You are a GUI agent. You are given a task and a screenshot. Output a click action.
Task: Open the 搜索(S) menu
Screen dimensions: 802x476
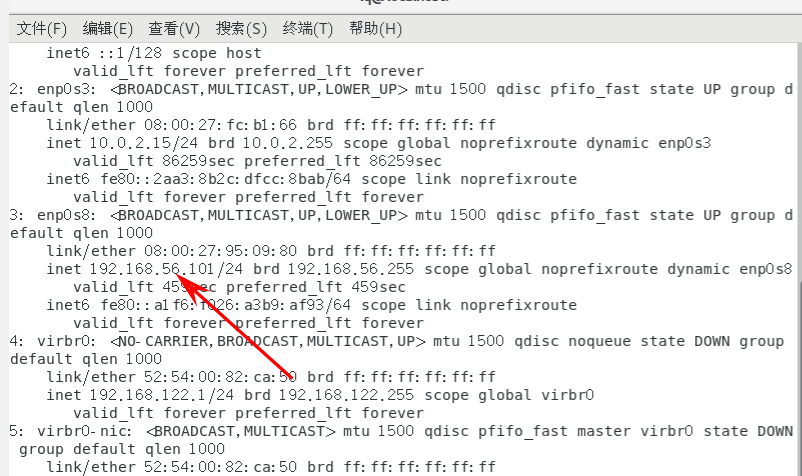[241, 29]
